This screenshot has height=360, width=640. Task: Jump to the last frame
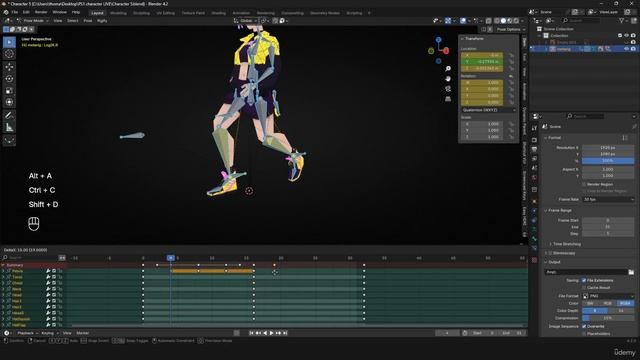pyautogui.click(x=285, y=333)
